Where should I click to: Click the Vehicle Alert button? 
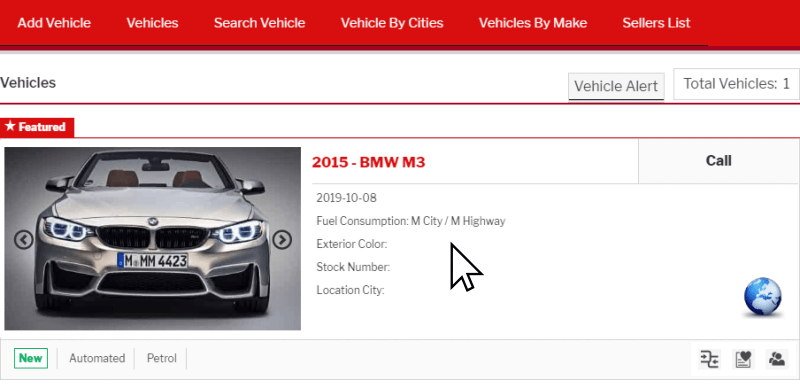pos(616,86)
